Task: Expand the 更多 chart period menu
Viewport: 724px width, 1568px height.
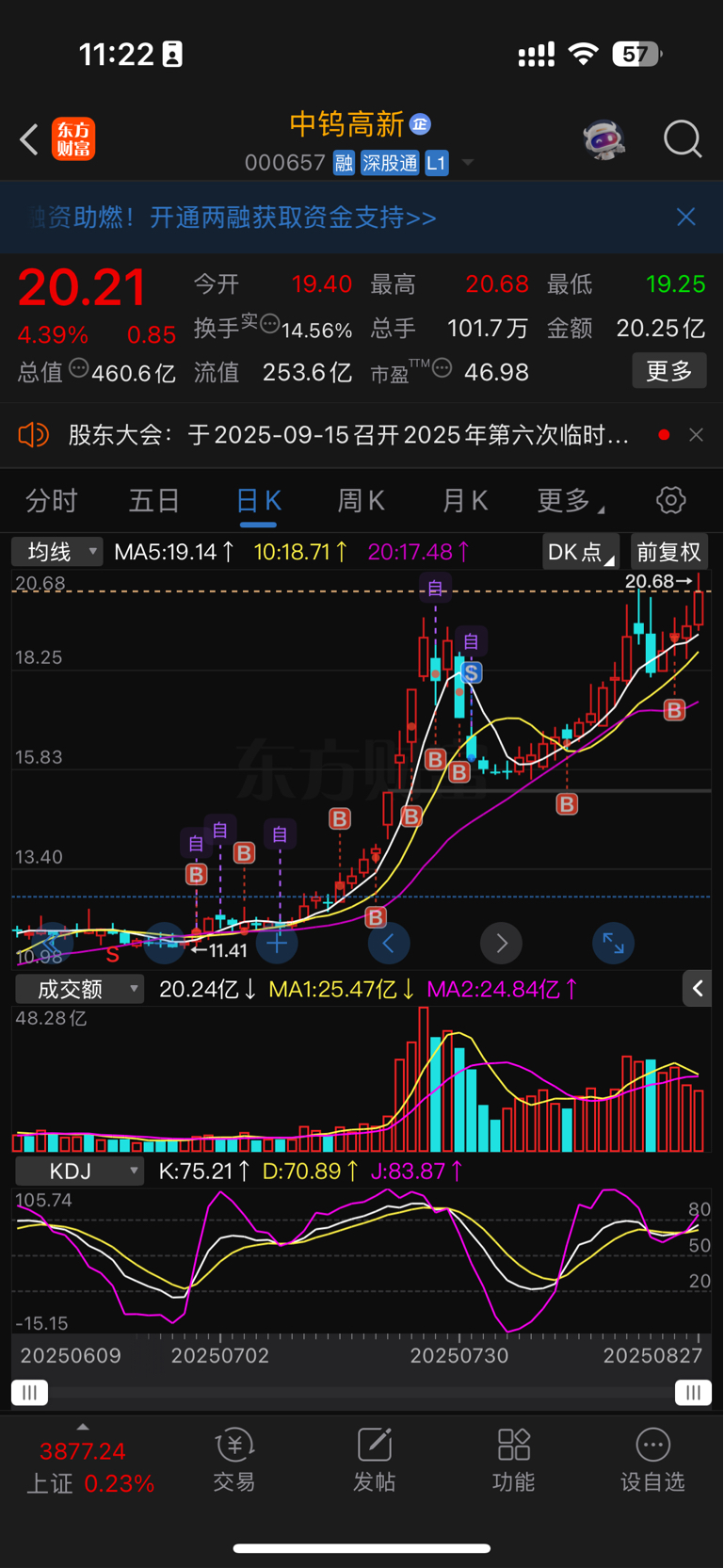Action: pos(569,500)
